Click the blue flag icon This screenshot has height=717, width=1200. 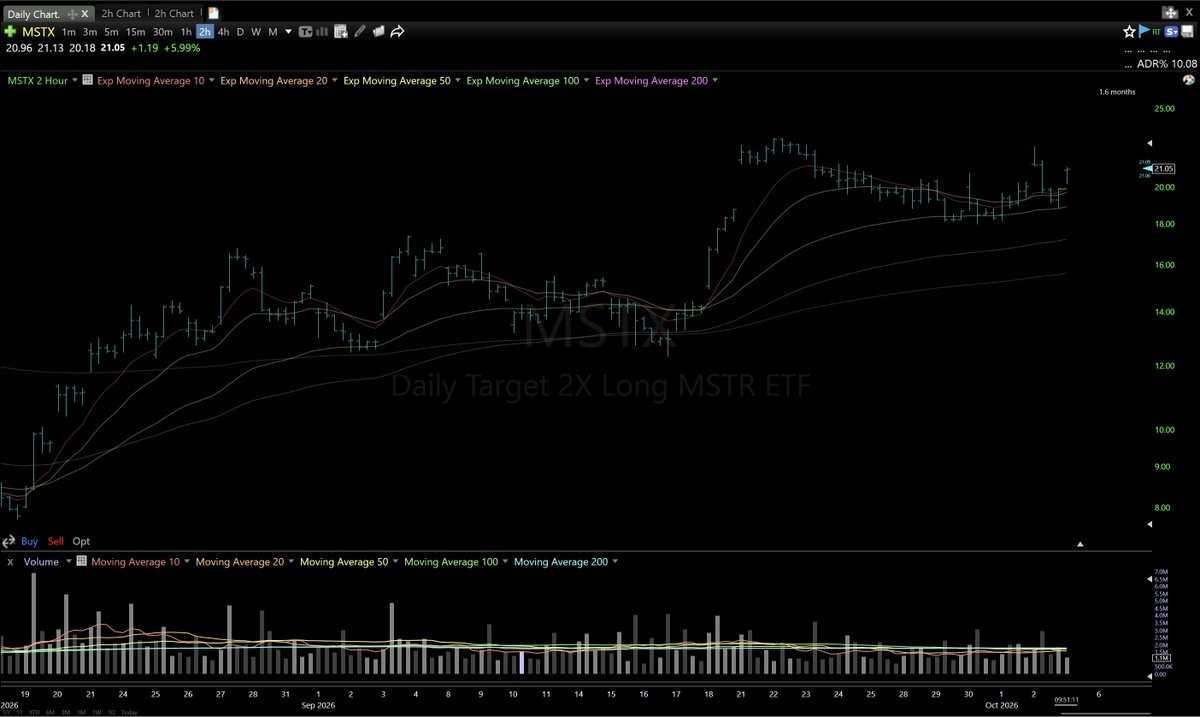pyautogui.click(x=1143, y=32)
